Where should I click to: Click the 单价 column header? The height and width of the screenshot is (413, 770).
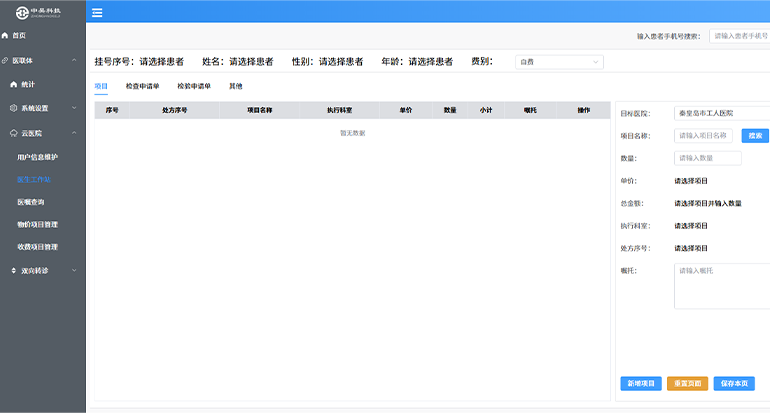(x=406, y=110)
